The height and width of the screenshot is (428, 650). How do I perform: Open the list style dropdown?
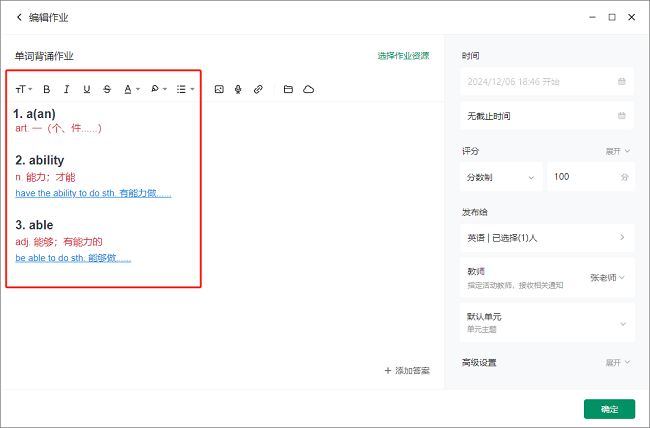(x=185, y=89)
